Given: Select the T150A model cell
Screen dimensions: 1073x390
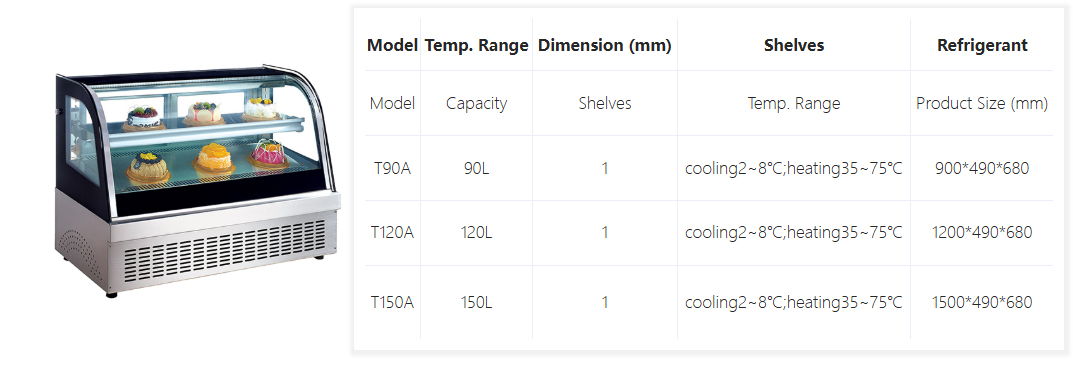Looking at the screenshot, I should [392, 302].
